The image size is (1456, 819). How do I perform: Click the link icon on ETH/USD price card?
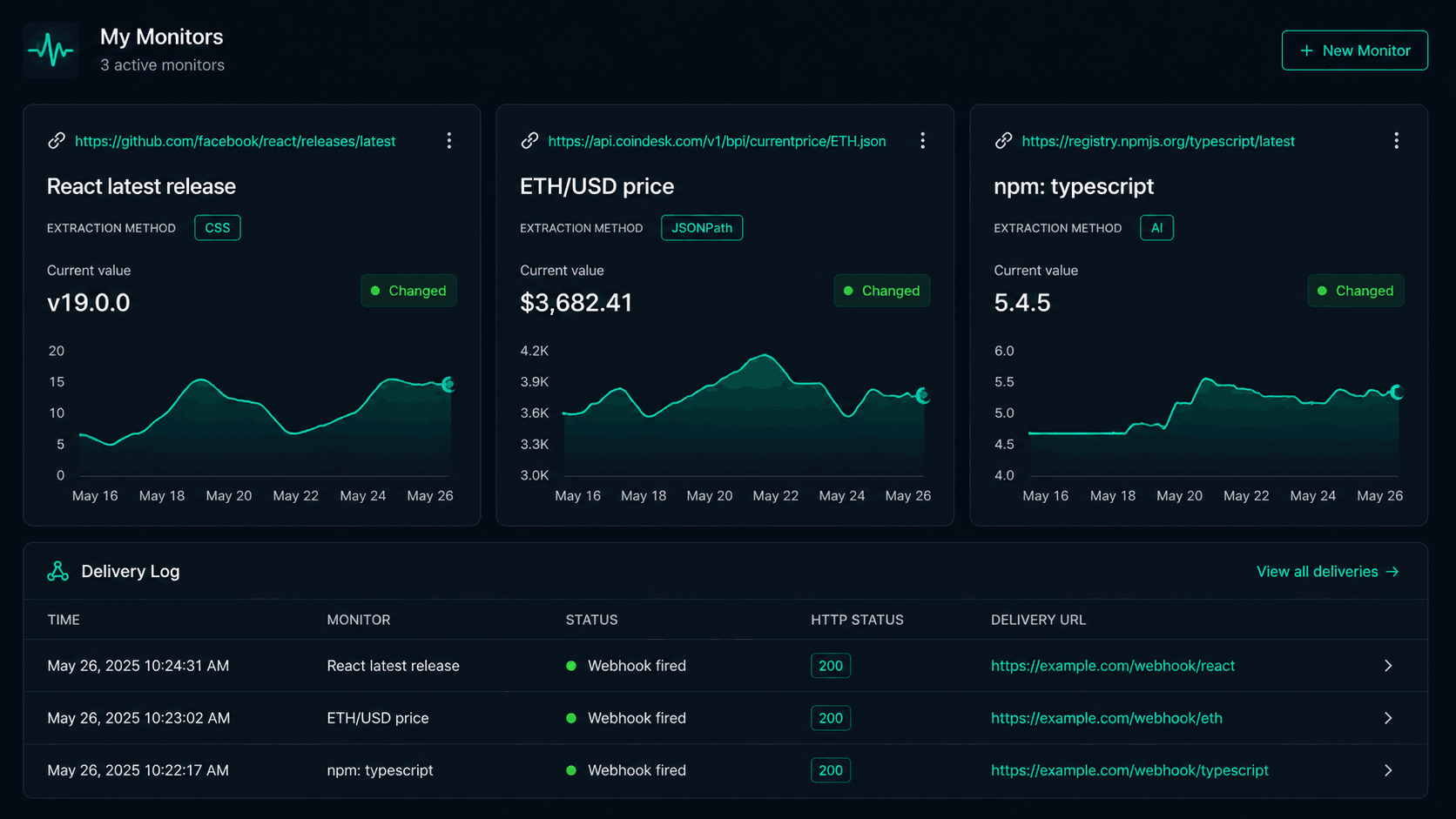coord(529,141)
